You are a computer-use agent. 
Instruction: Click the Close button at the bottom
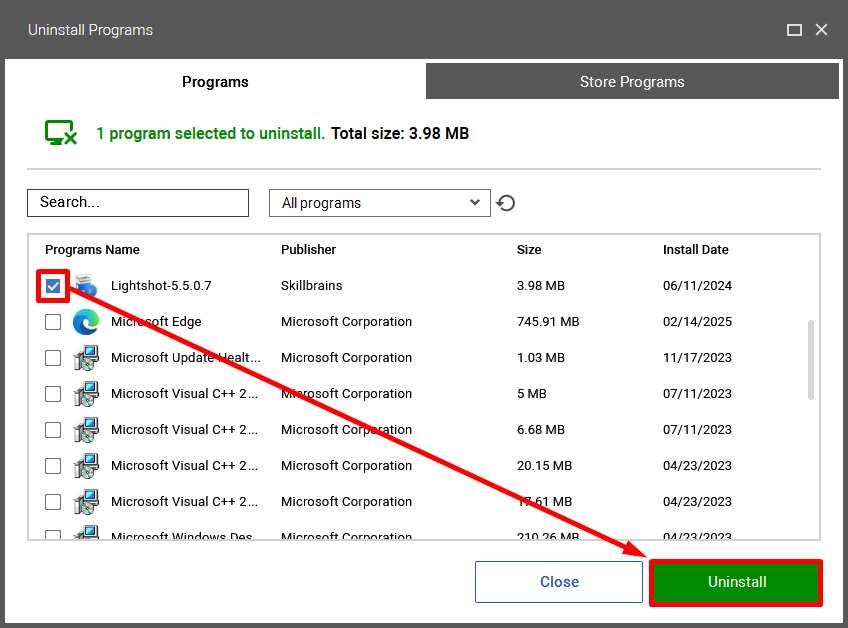[x=559, y=582]
